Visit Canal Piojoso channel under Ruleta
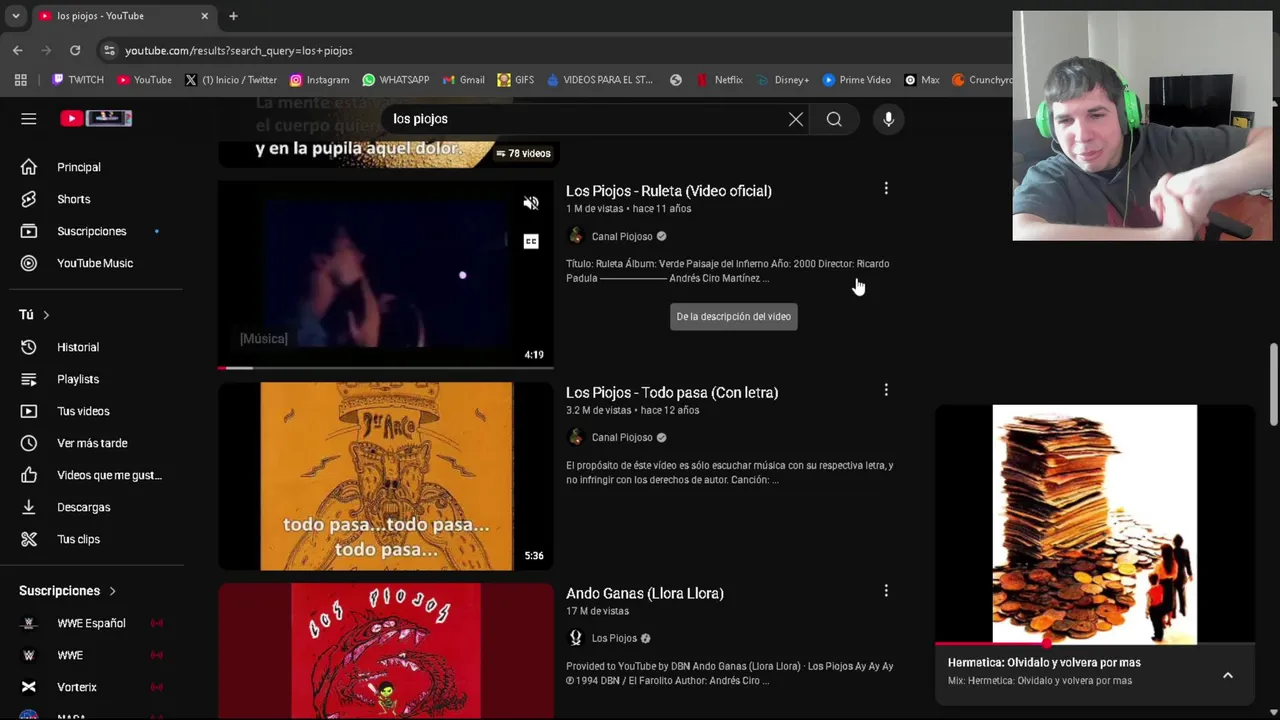 [622, 236]
